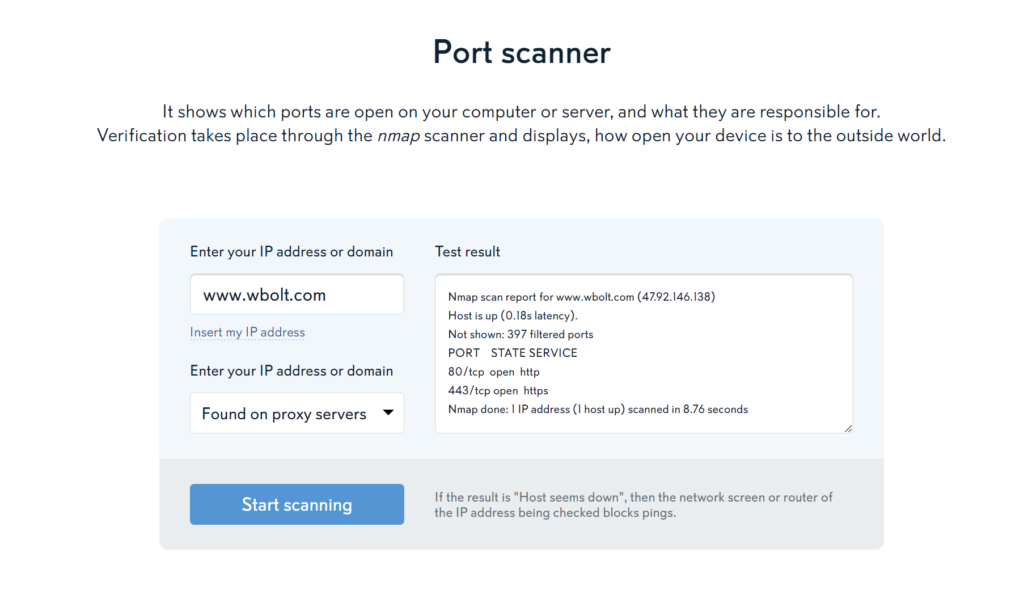Click the Nmap scan report line

[x=581, y=297]
